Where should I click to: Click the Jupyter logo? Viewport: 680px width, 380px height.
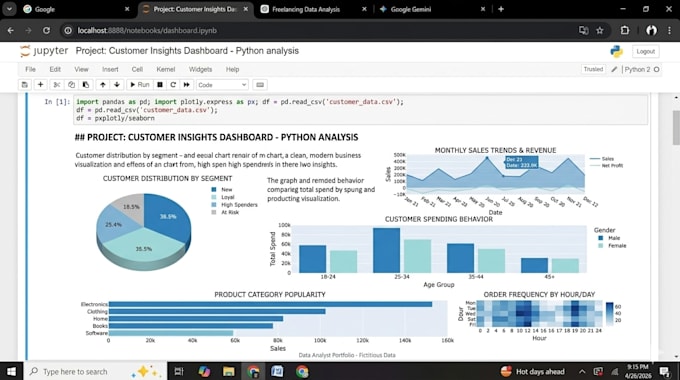pos(44,51)
